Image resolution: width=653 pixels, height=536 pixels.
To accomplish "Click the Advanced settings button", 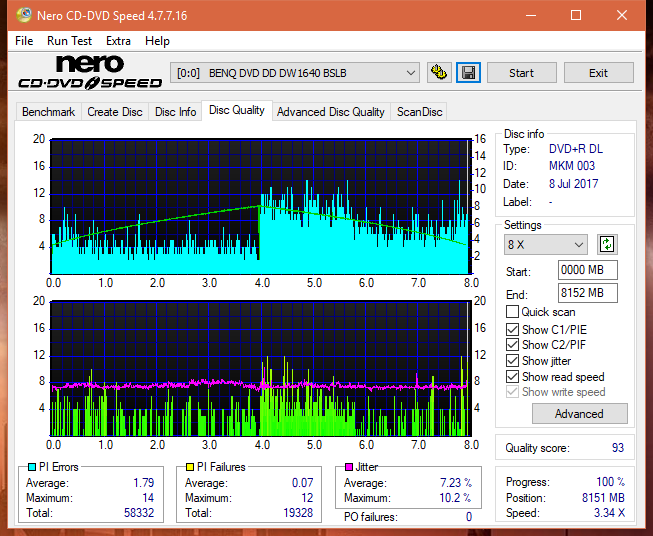I will pos(579,414).
